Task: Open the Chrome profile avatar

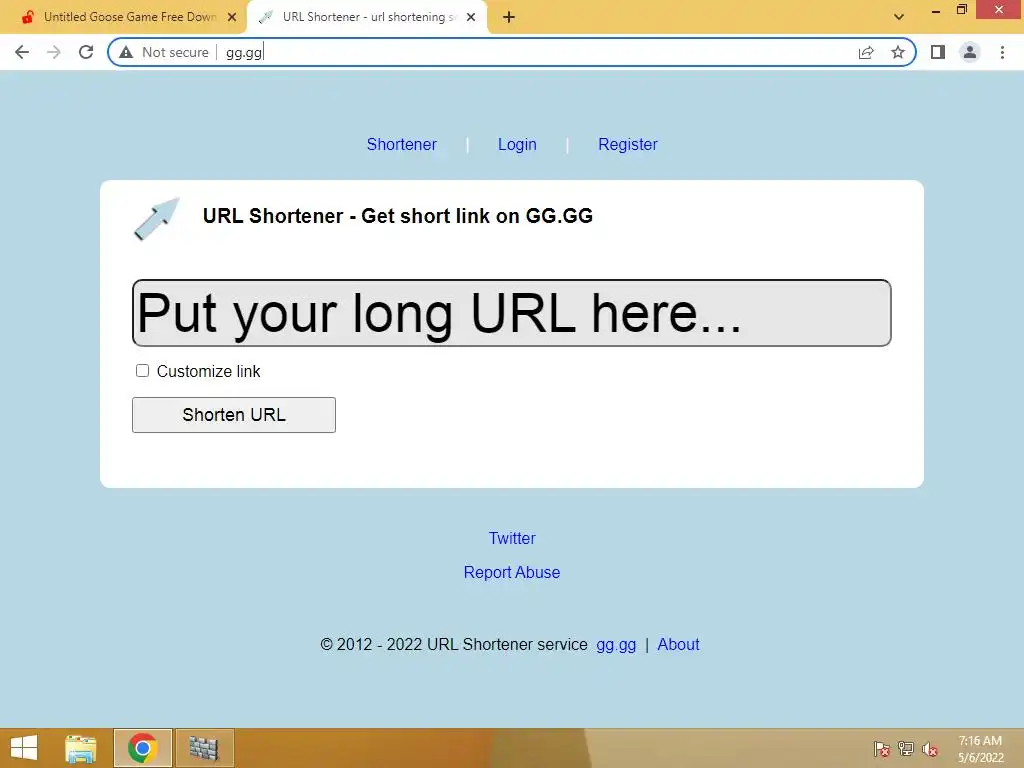Action: pyautogui.click(x=970, y=52)
